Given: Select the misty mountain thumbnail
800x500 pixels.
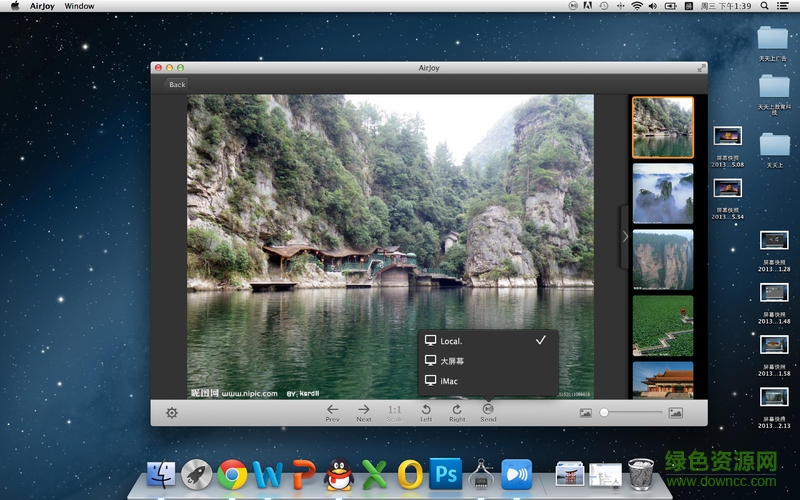Looking at the screenshot, I should (x=662, y=193).
